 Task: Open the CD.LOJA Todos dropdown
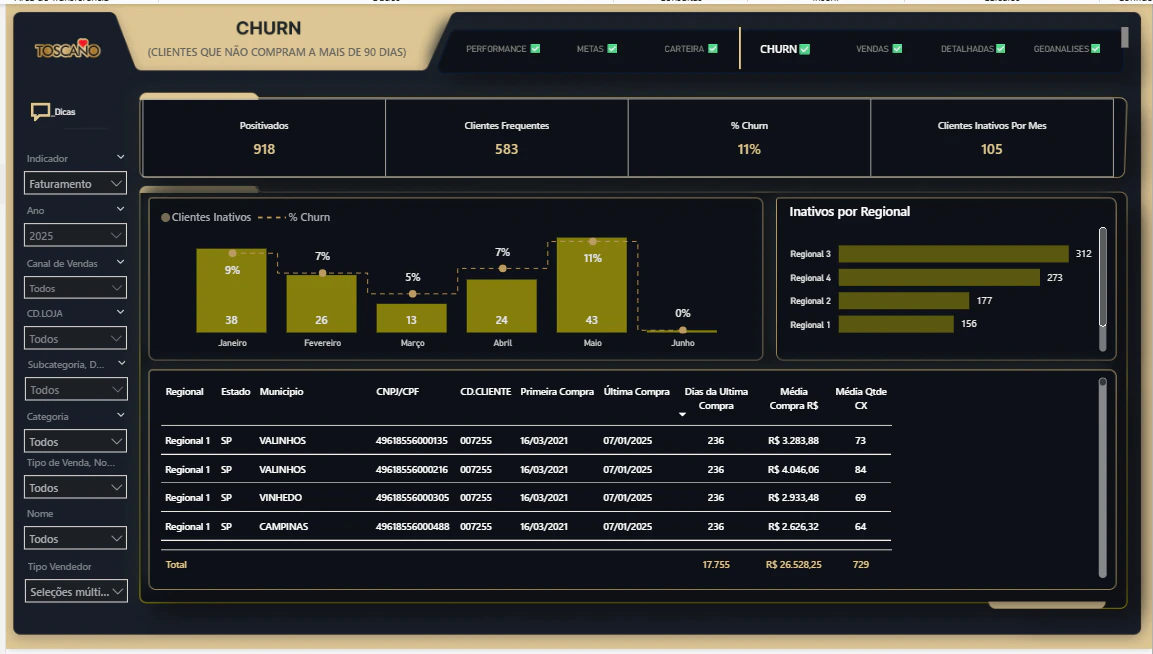[75, 338]
